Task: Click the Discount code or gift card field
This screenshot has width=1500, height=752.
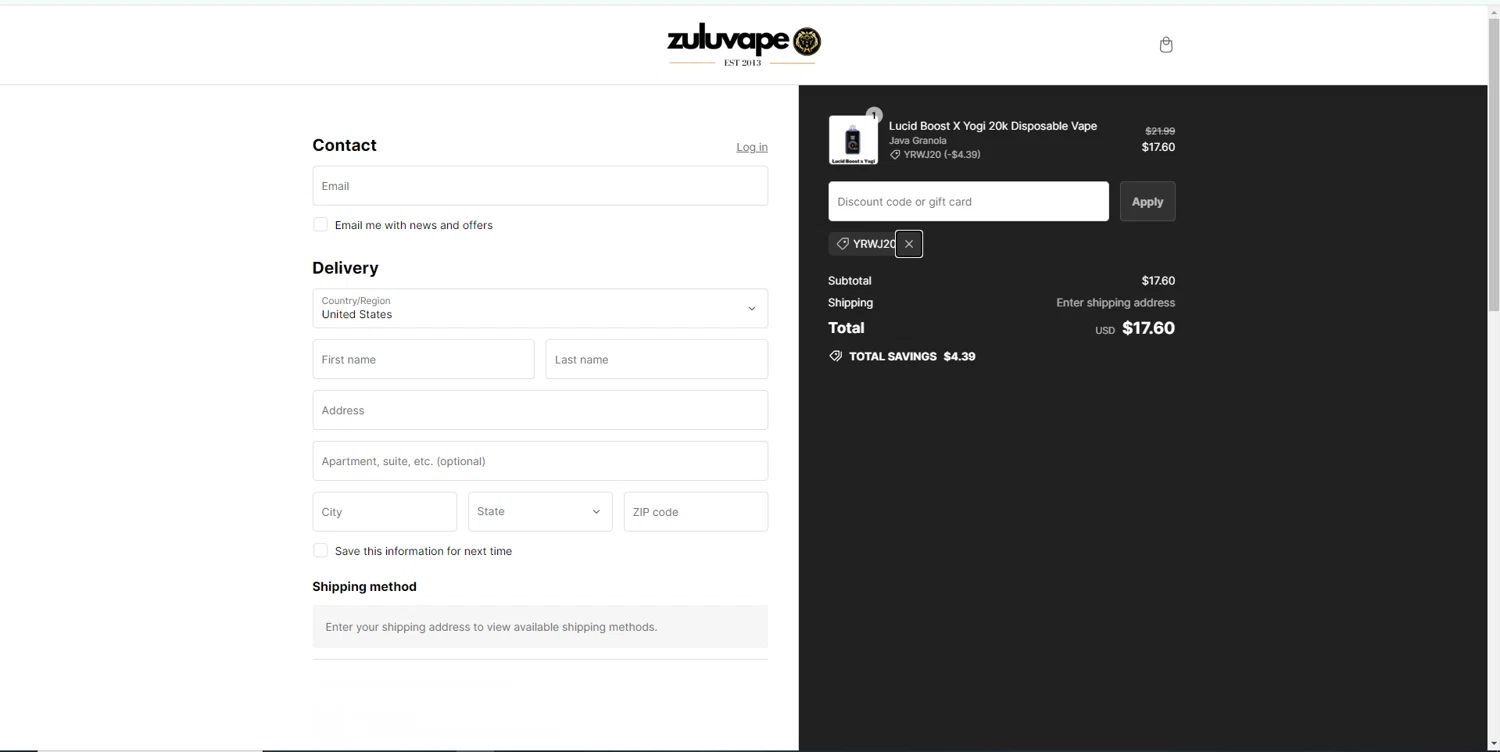Action: (x=968, y=202)
